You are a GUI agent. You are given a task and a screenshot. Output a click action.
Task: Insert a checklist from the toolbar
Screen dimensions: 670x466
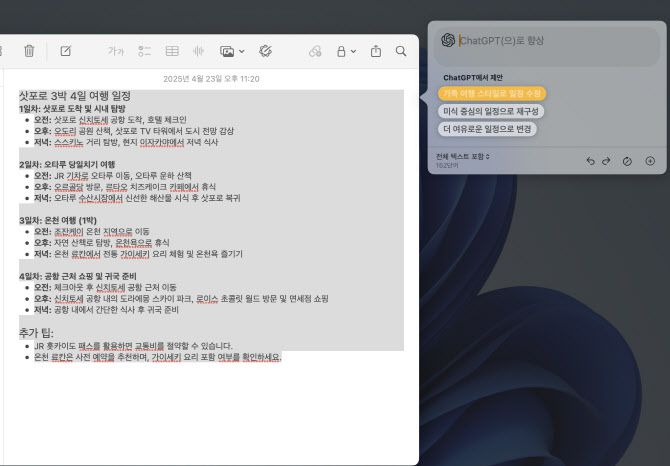144,51
